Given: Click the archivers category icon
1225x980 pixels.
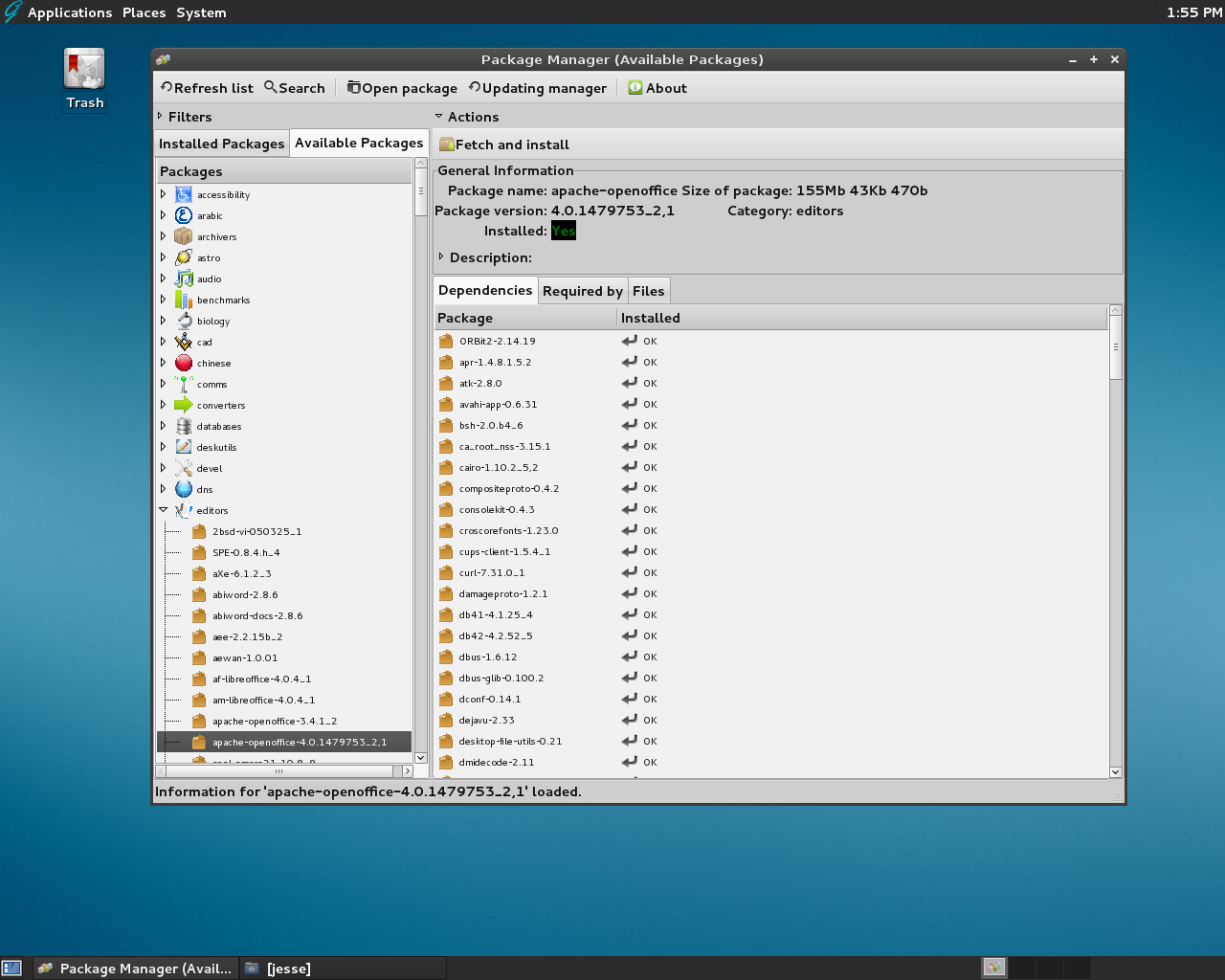Looking at the screenshot, I should [x=184, y=236].
